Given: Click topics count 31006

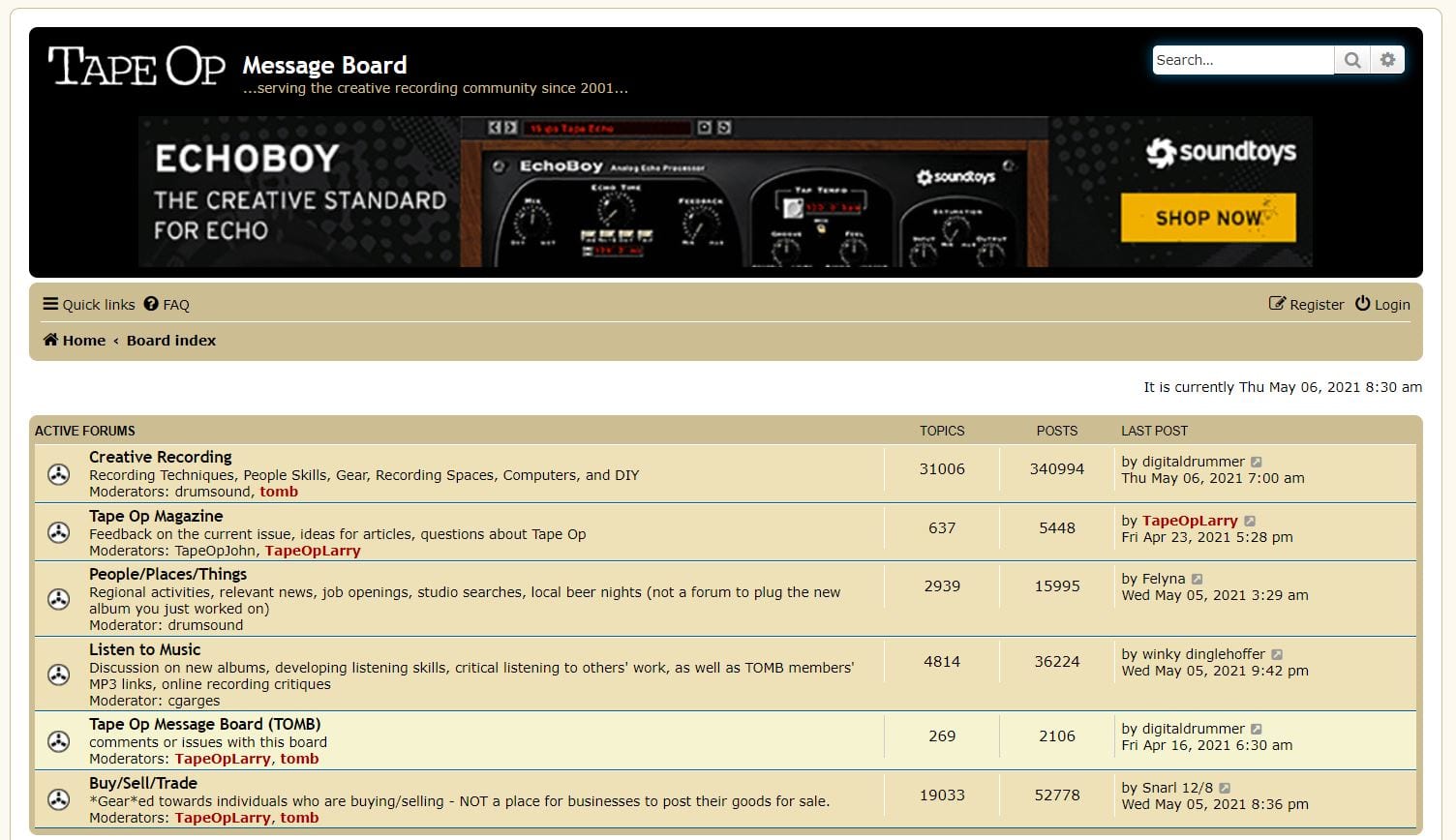Looking at the screenshot, I should click(942, 468).
